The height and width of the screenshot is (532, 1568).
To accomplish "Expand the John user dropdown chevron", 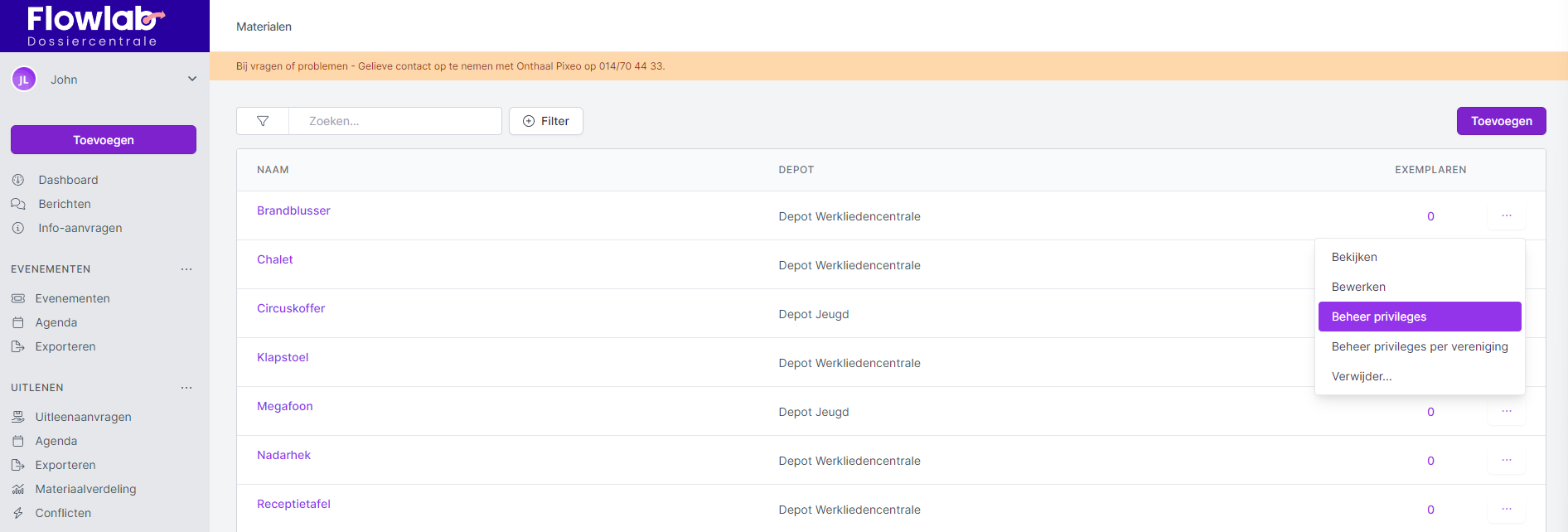I will (x=192, y=80).
